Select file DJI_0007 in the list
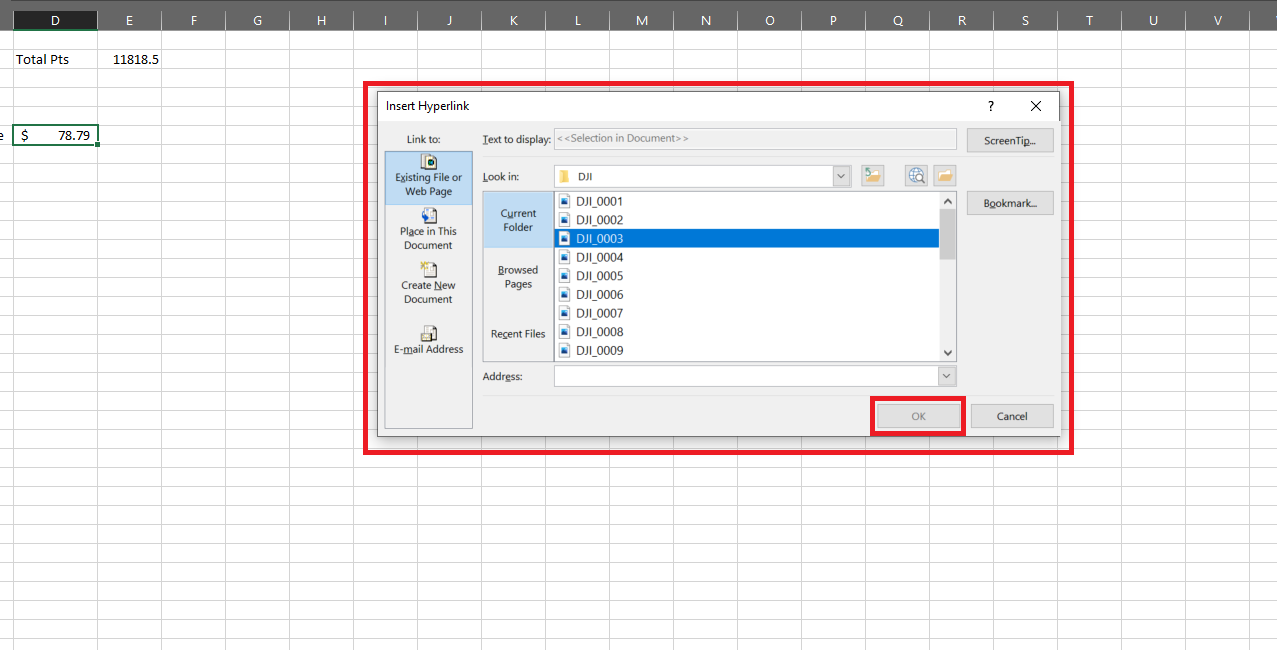This screenshot has height=650, width=1277. (x=599, y=314)
